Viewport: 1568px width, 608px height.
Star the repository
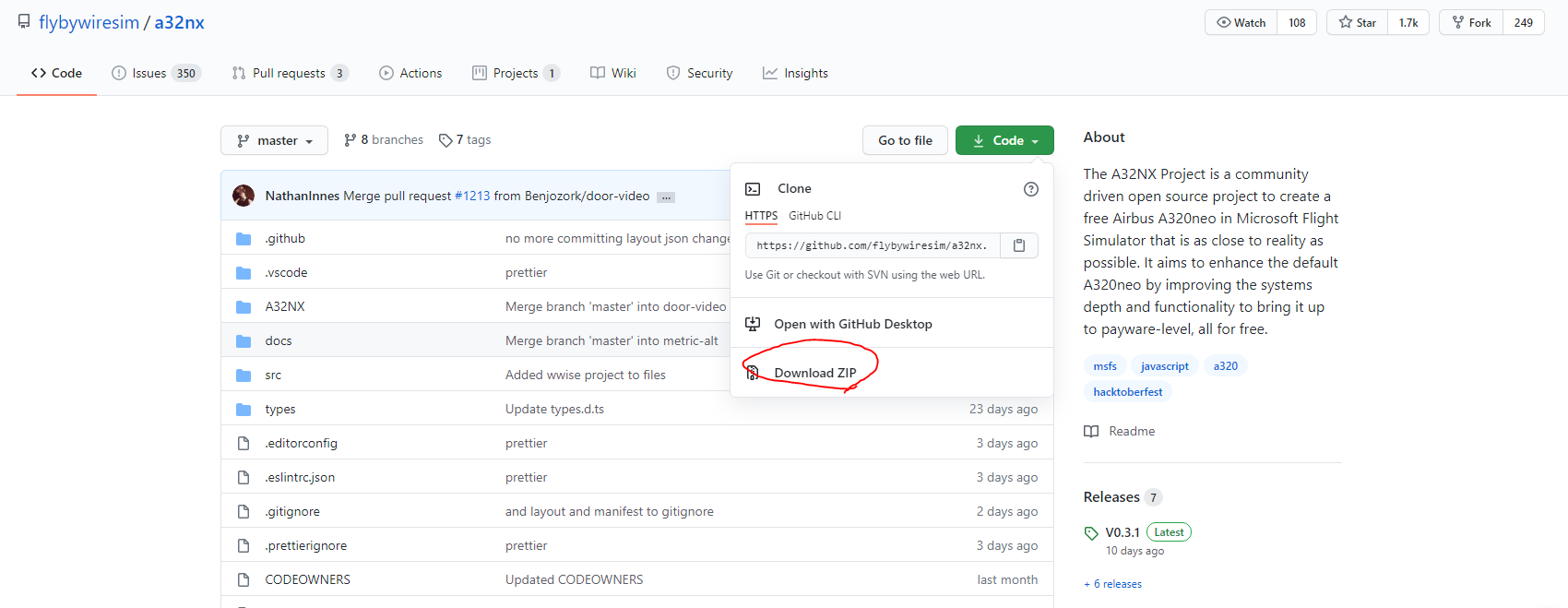click(x=1358, y=22)
